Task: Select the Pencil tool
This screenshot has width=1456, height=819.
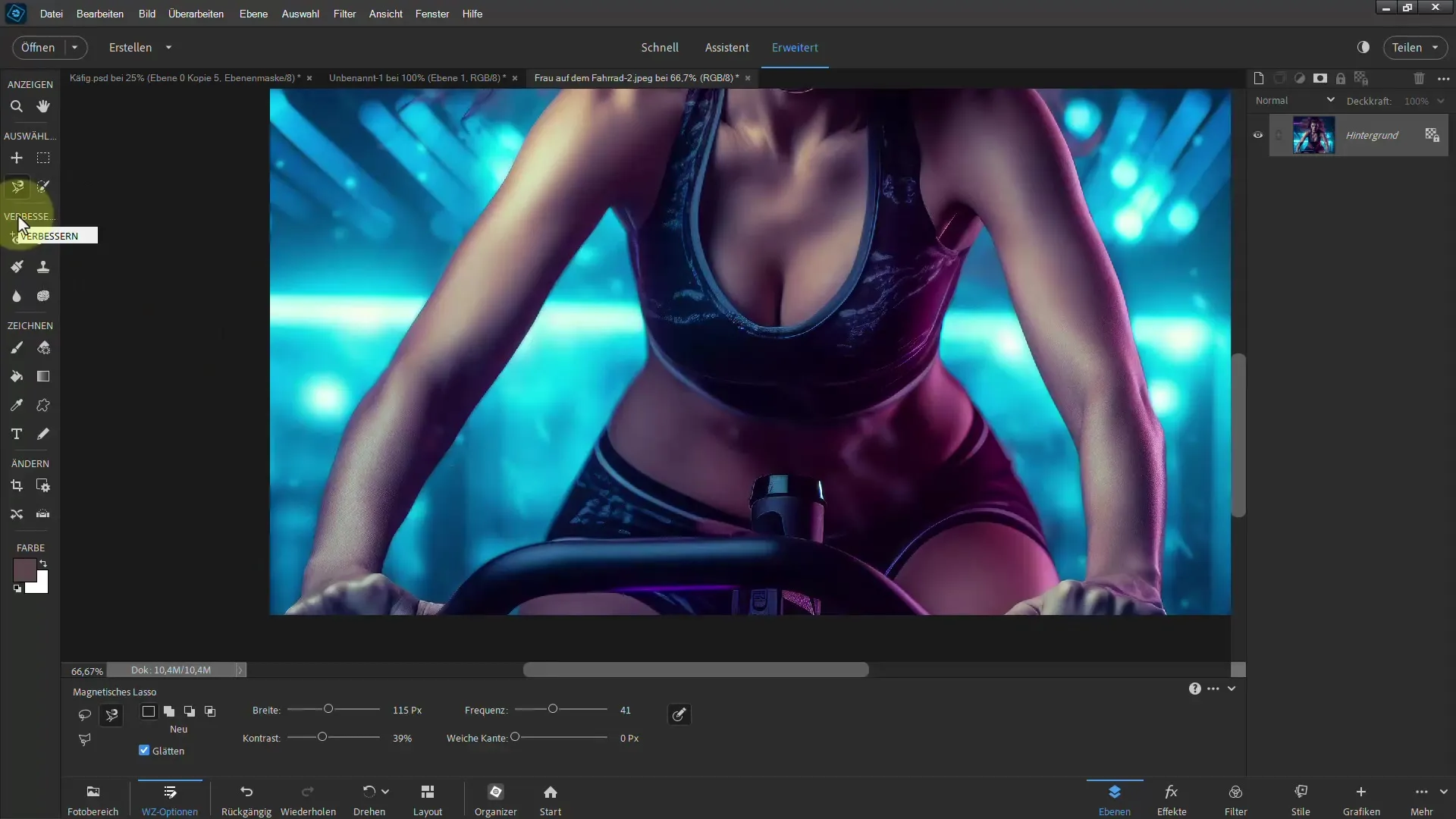Action: [x=43, y=434]
